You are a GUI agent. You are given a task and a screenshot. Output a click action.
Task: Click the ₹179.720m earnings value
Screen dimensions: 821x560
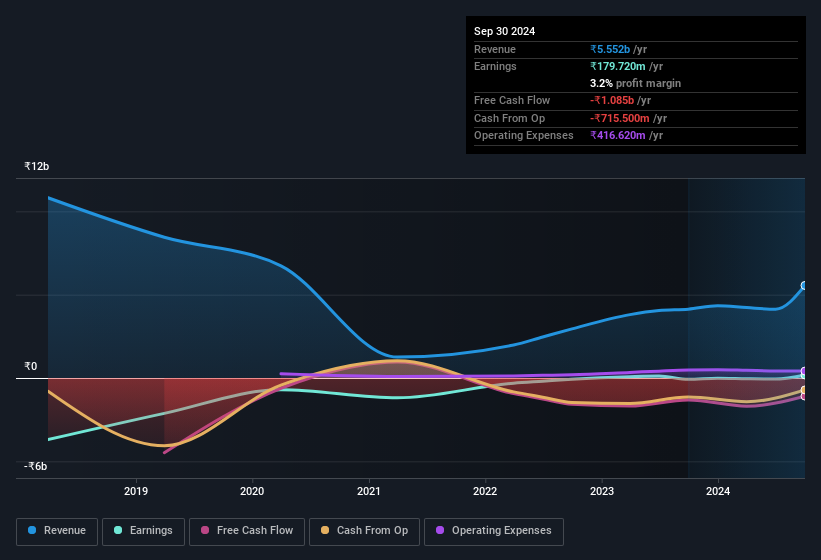tap(618, 66)
